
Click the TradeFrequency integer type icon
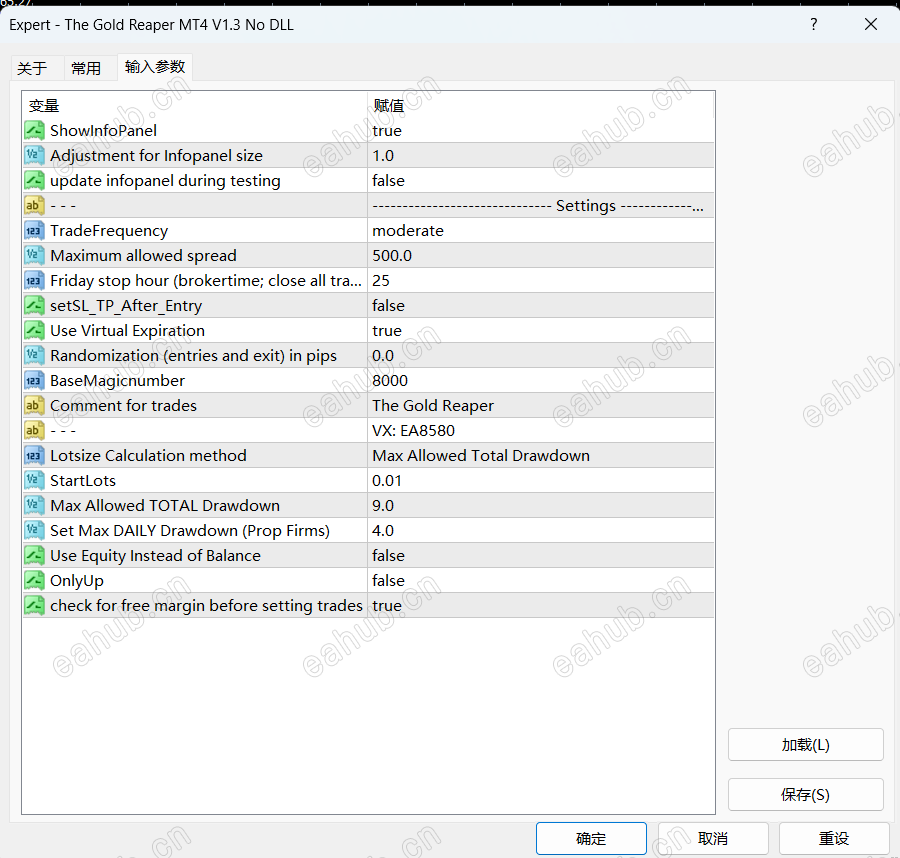click(34, 231)
